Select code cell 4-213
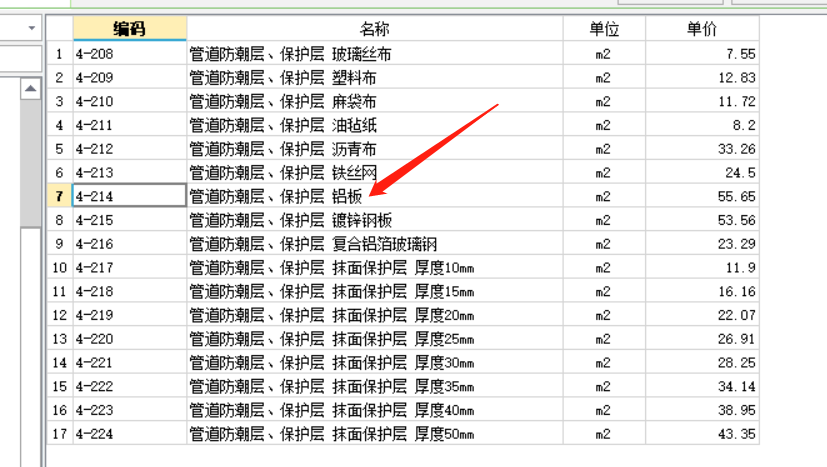 point(130,173)
